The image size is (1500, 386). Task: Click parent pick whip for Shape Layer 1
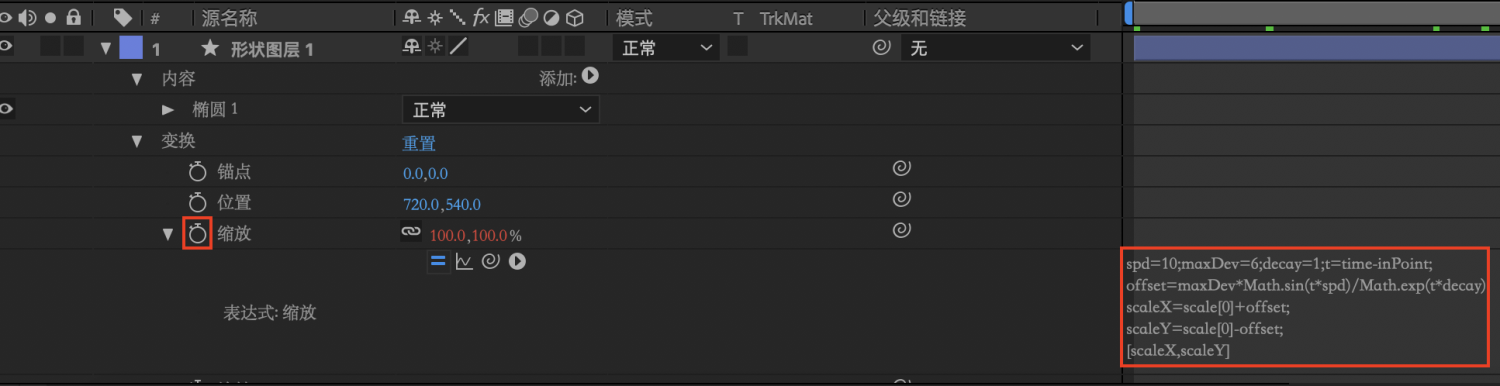click(x=881, y=47)
